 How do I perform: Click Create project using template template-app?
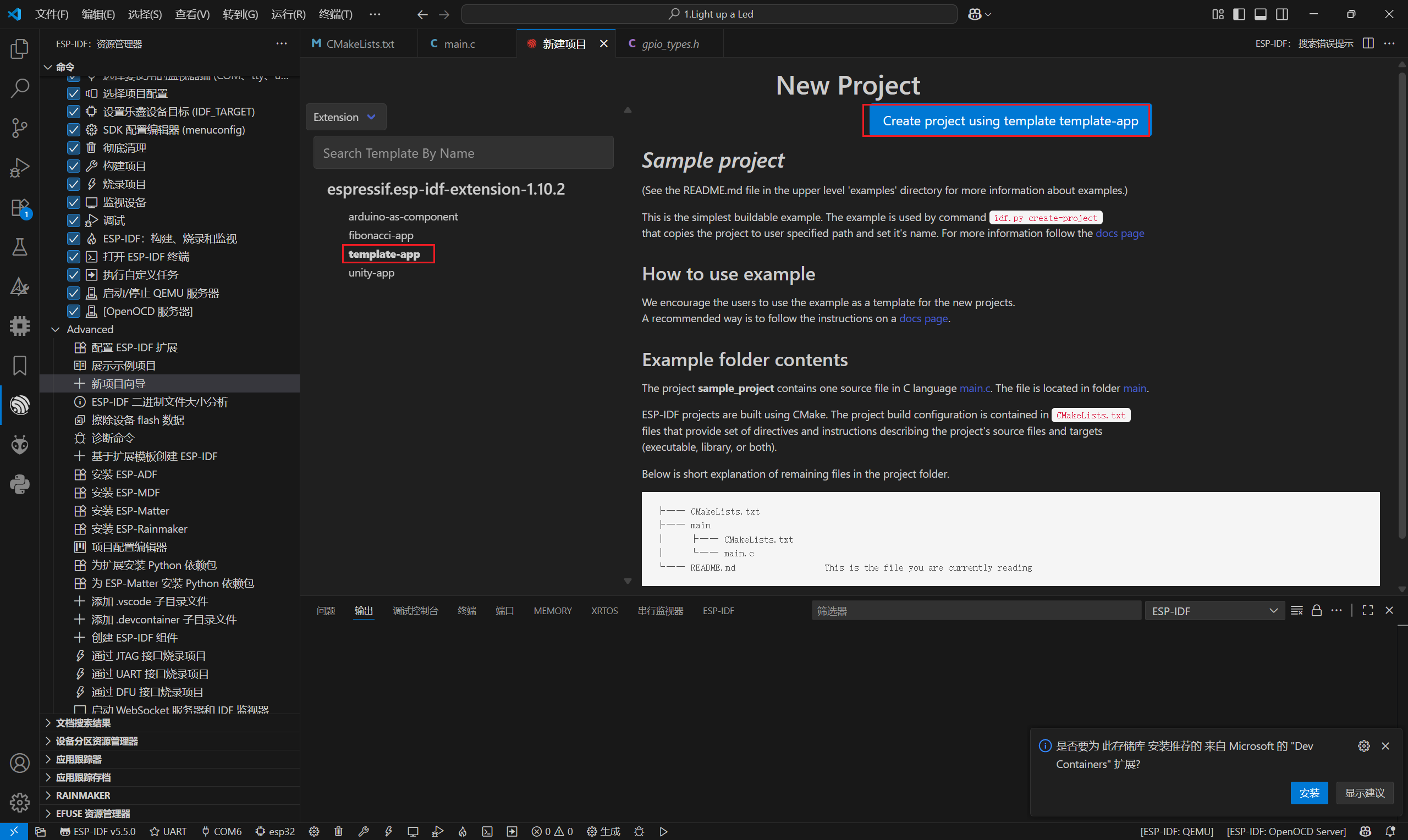(1009, 120)
